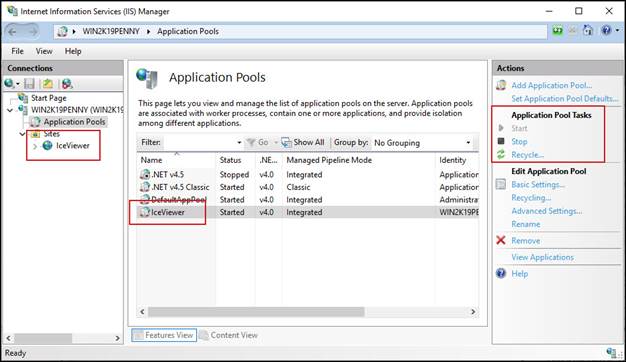Open Advanced Settings link
626x362 pixels.
click(x=547, y=211)
